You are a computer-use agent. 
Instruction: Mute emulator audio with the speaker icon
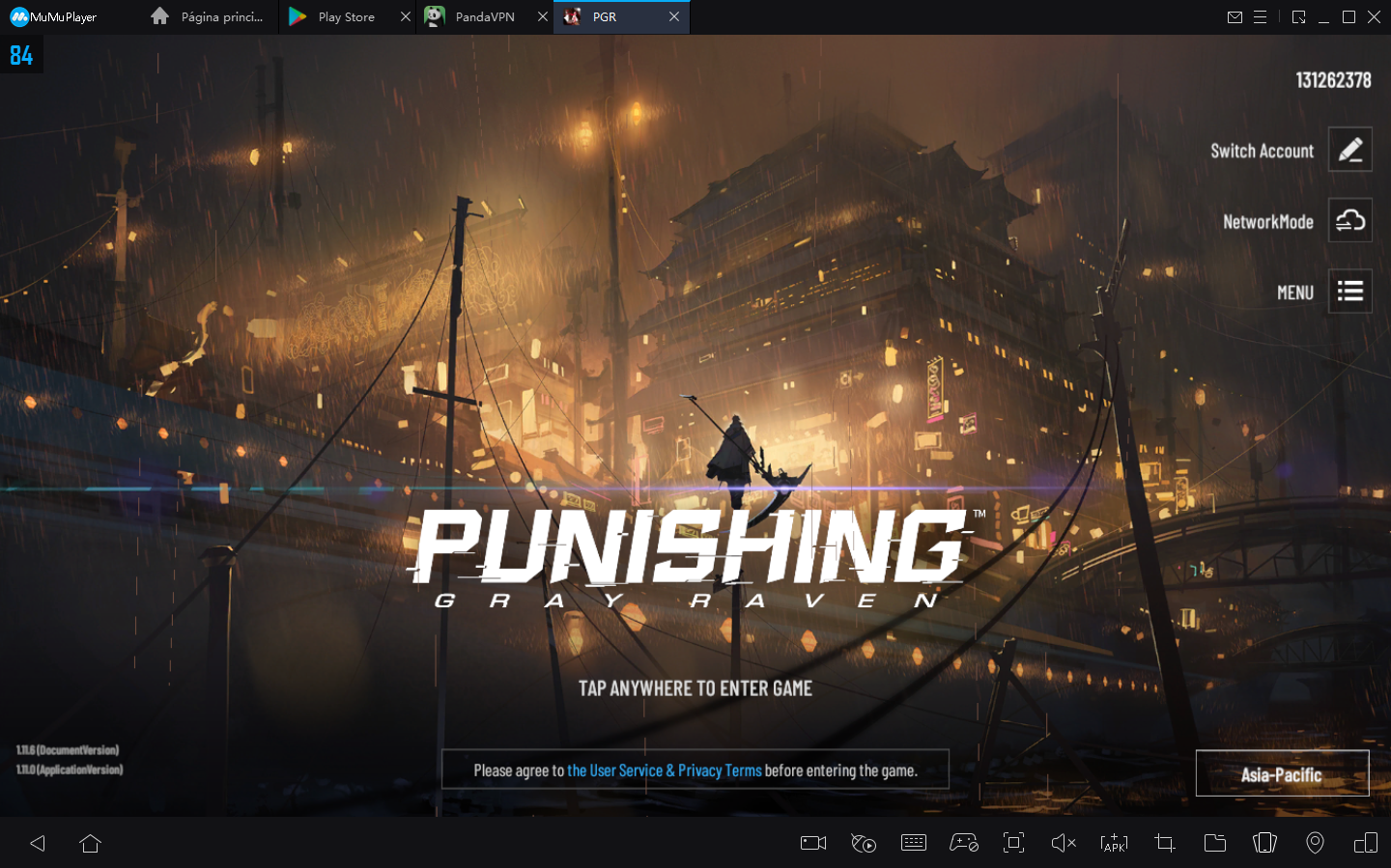coord(1064,843)
